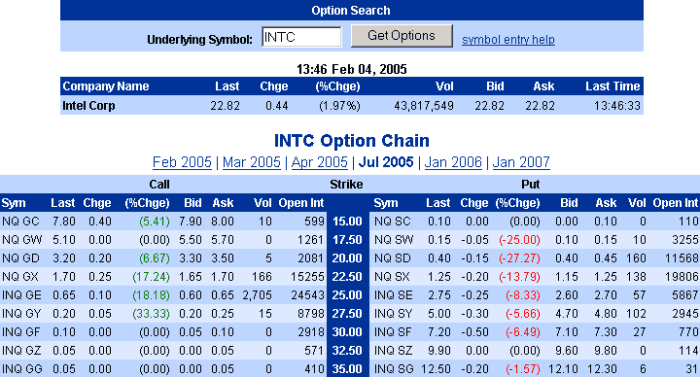
Task: Click call symbol INQ GG
Action: [x=22, y=369]
